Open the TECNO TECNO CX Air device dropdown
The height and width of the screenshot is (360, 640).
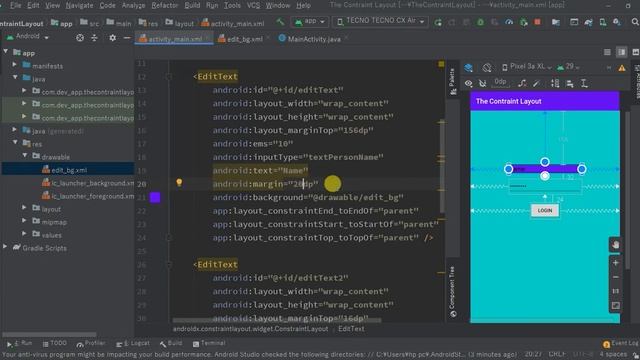point(380,21)
